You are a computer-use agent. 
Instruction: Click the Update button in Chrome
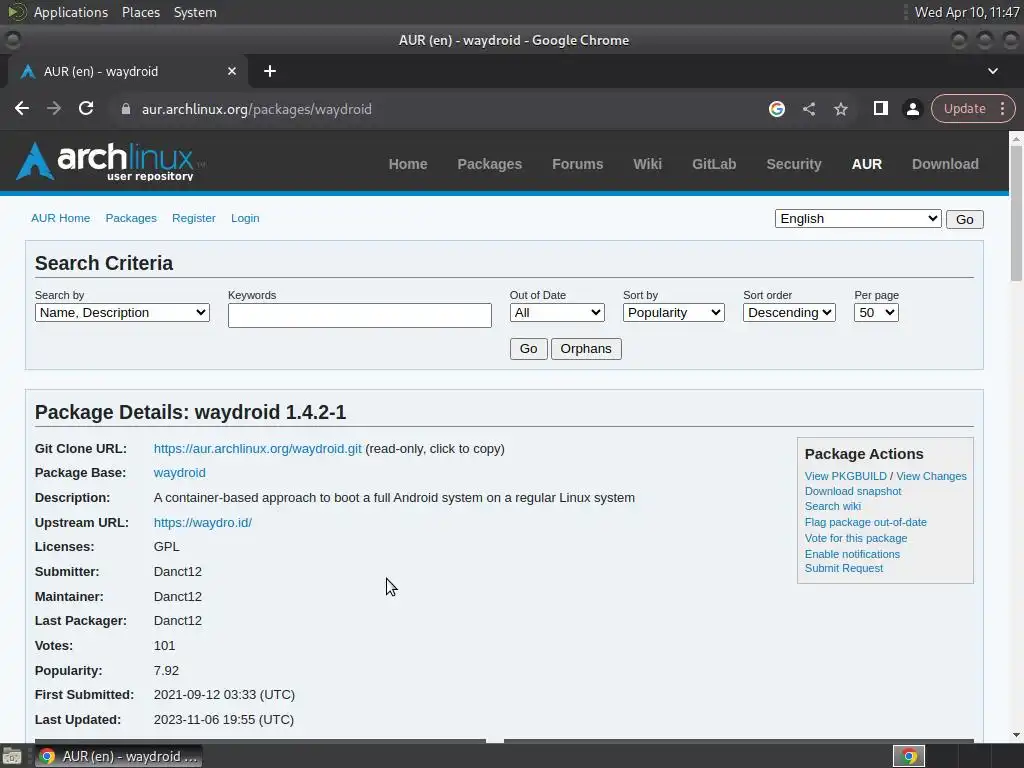tap(964, 108)
